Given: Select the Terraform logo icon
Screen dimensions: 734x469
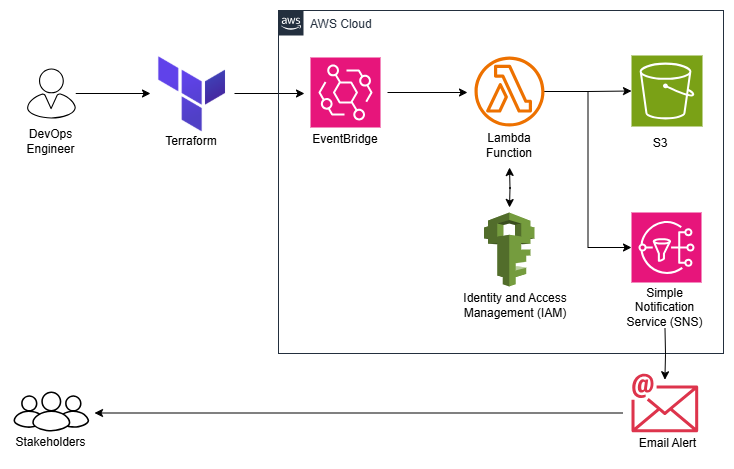Looking at the screenshot, I should (191, 93).
